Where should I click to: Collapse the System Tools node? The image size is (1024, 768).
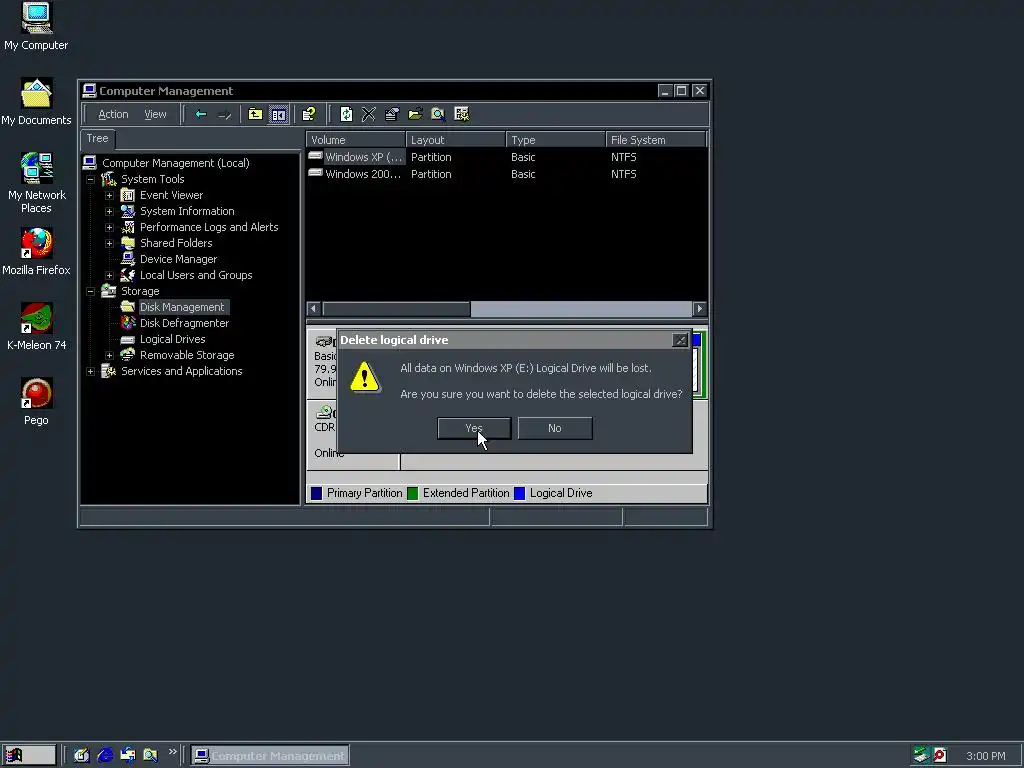[x=91, y=179]
